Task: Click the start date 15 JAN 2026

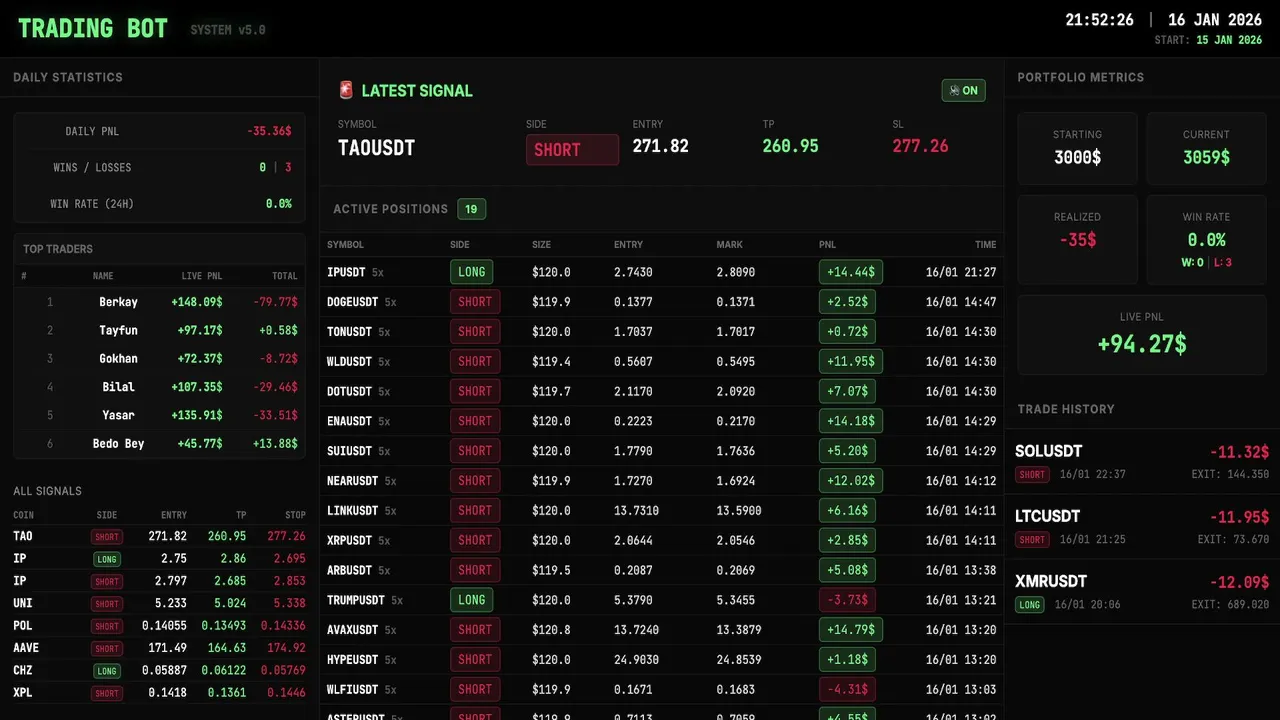Action: [1228, 40]
